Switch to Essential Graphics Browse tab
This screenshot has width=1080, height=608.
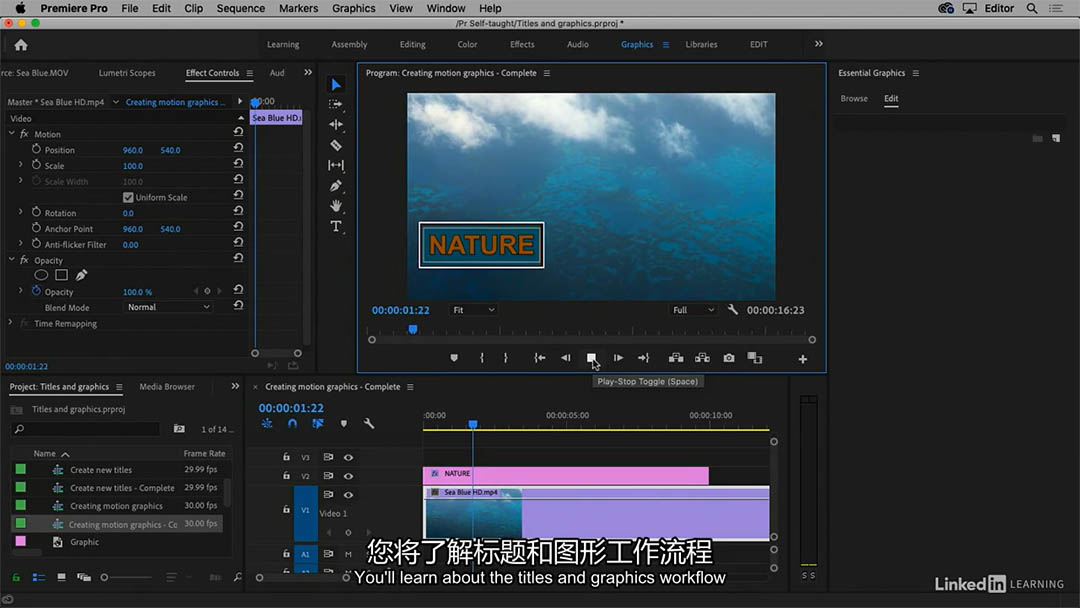point(854,98)
